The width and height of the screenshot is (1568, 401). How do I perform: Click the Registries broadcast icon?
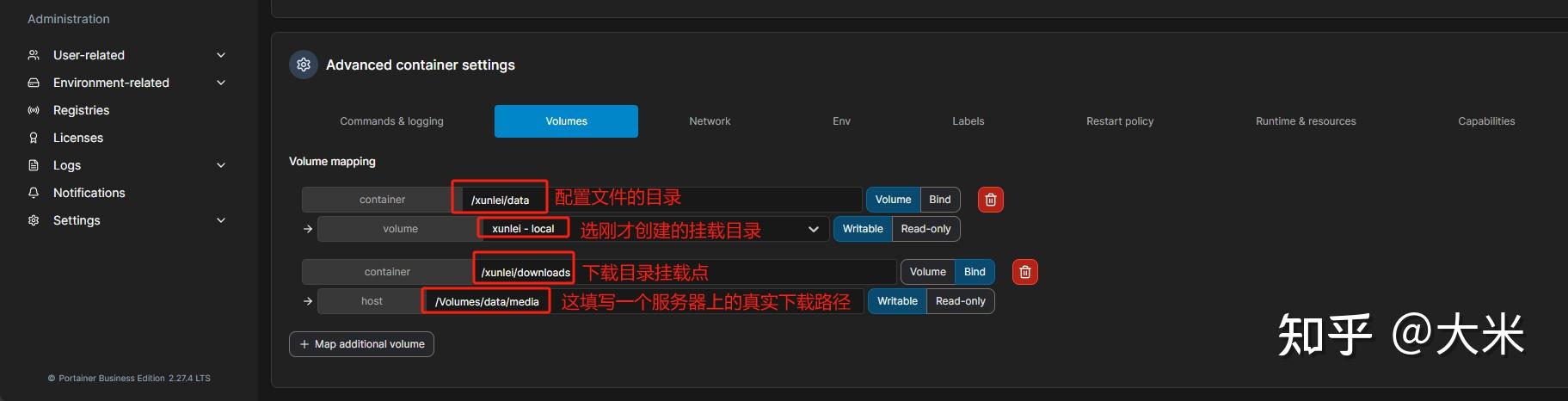pos(34,110)
